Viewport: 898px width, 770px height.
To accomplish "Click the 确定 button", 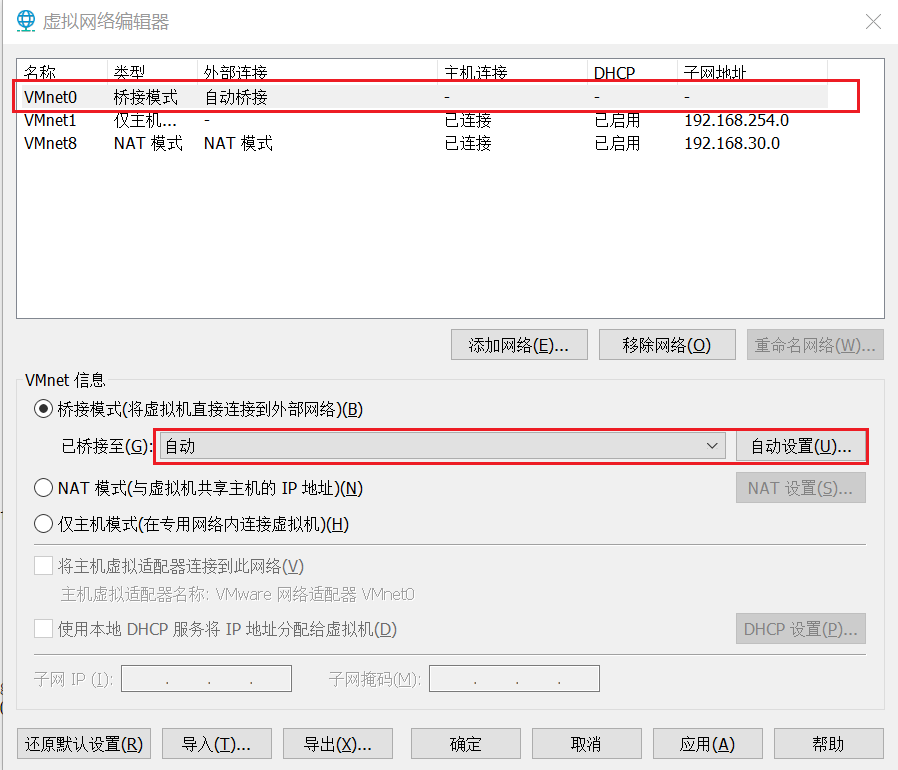I will point(466,744).
